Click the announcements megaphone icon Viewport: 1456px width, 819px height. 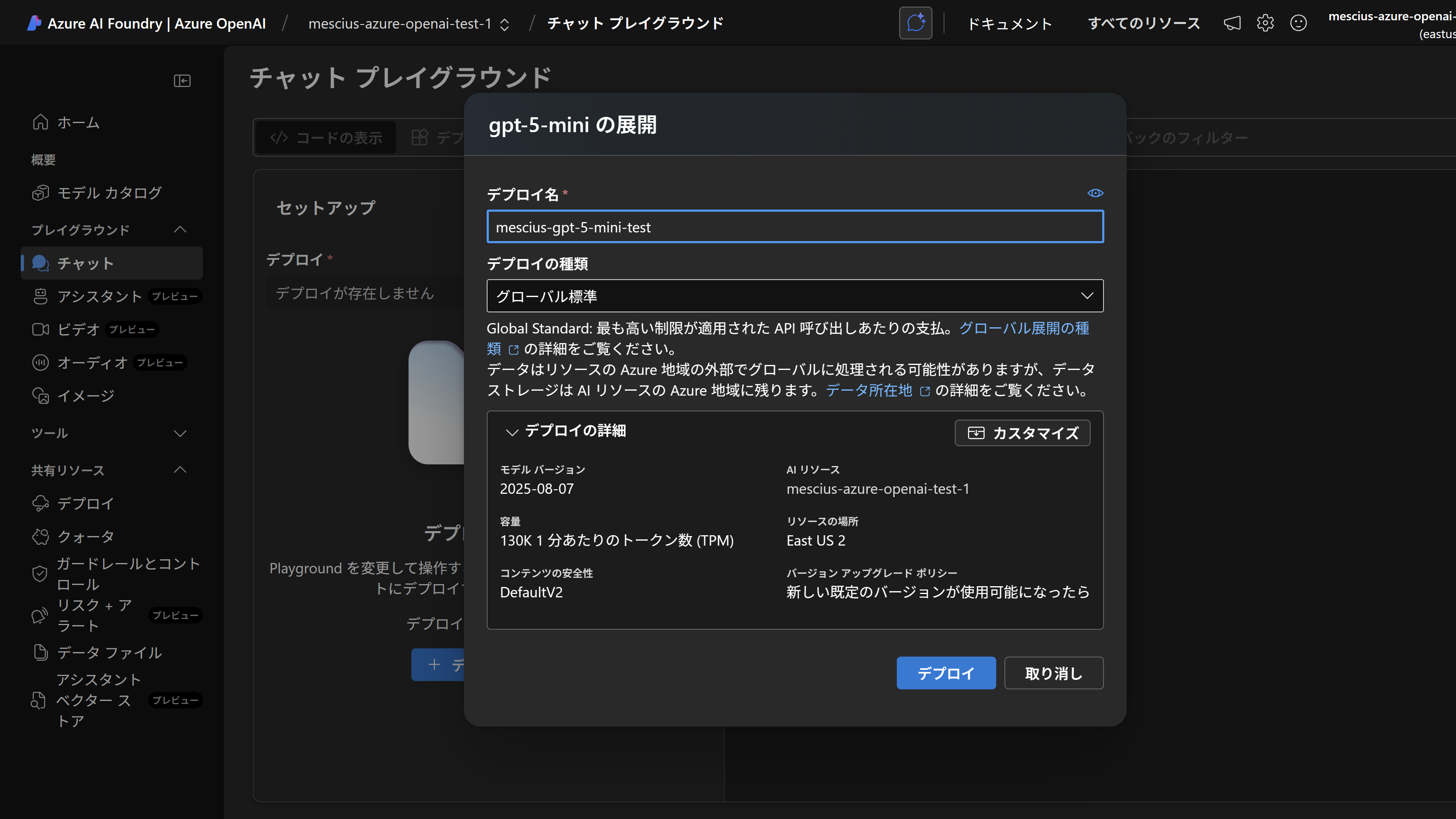1232,23
